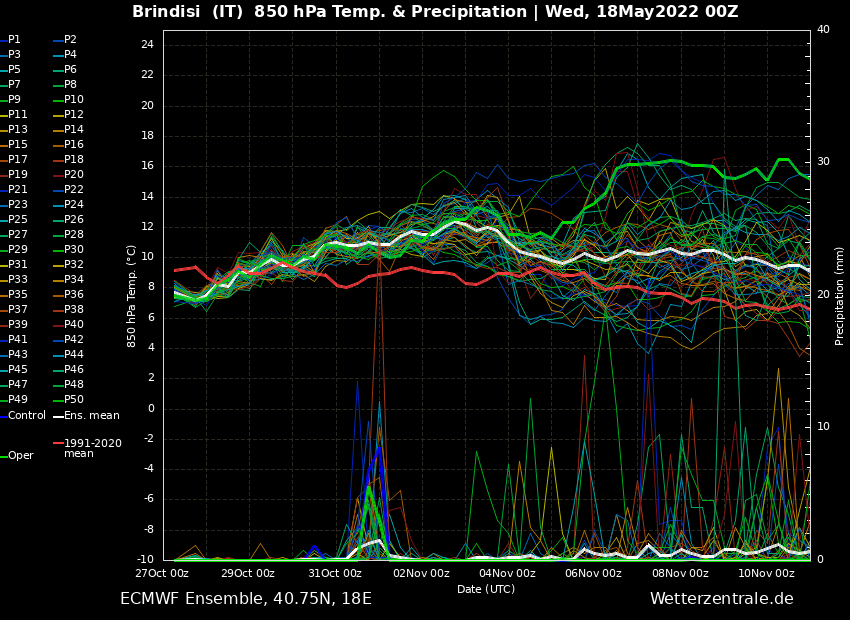Image resolution: width=850 pixels, height=620 pixels.
Task: Click the chart title starting with Brindisi
Action: click(x=435, y=12)
